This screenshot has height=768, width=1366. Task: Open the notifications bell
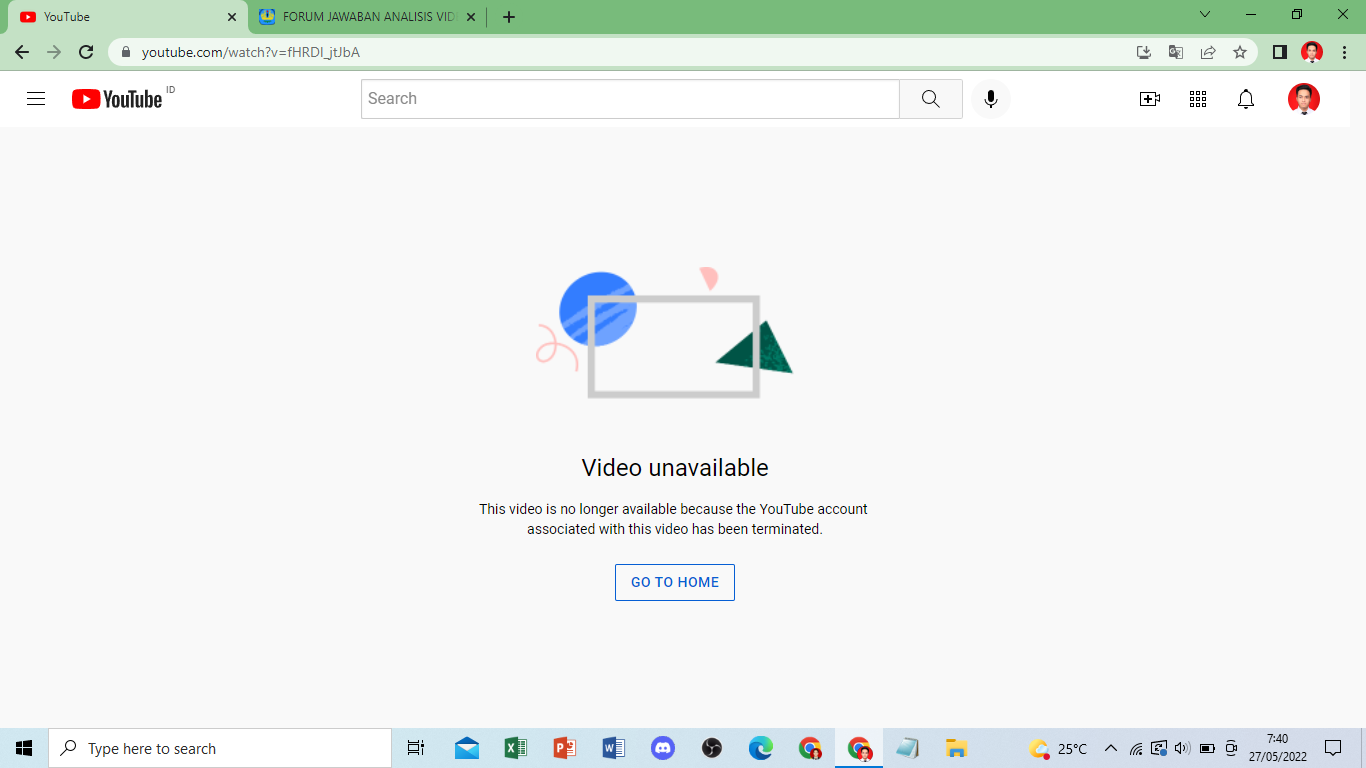(1245, 99)
